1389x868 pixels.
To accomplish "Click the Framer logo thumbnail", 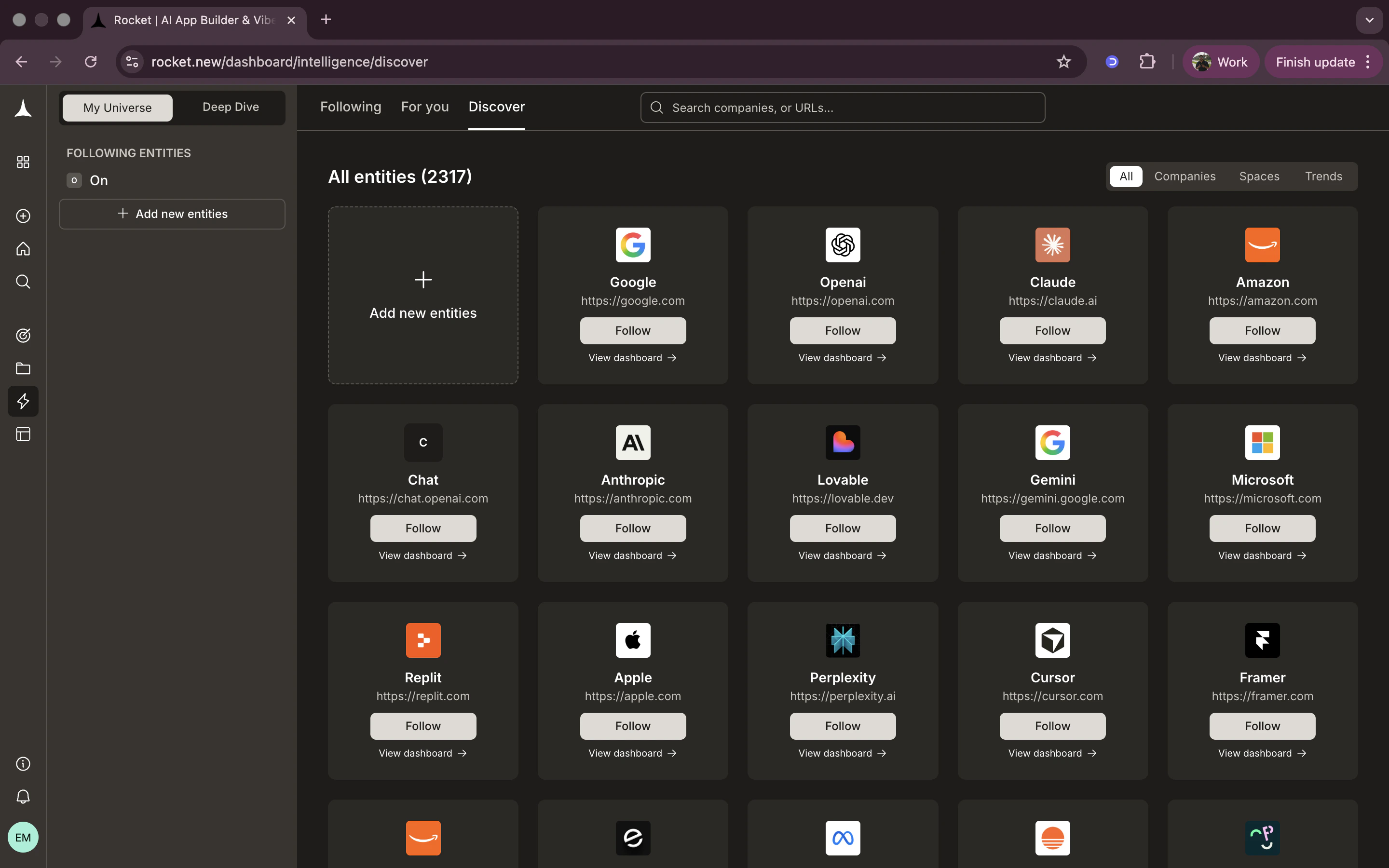I will pyautogui.click(x=1262, y=640).
